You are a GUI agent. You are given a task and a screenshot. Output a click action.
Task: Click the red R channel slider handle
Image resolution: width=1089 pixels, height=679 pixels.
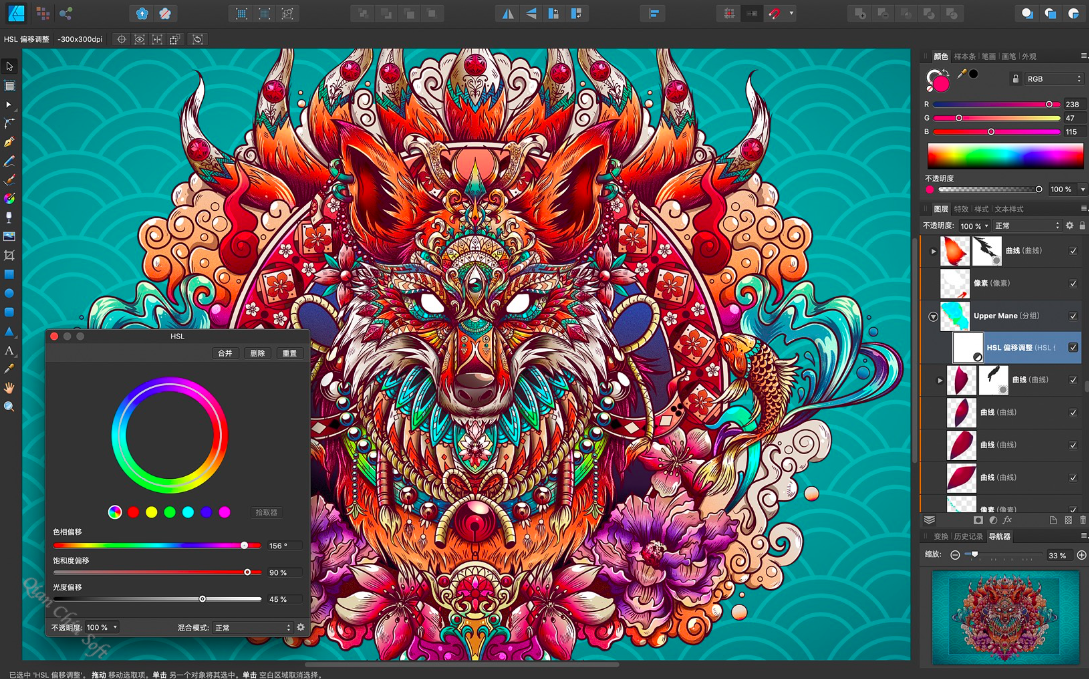coord(1049,104)
